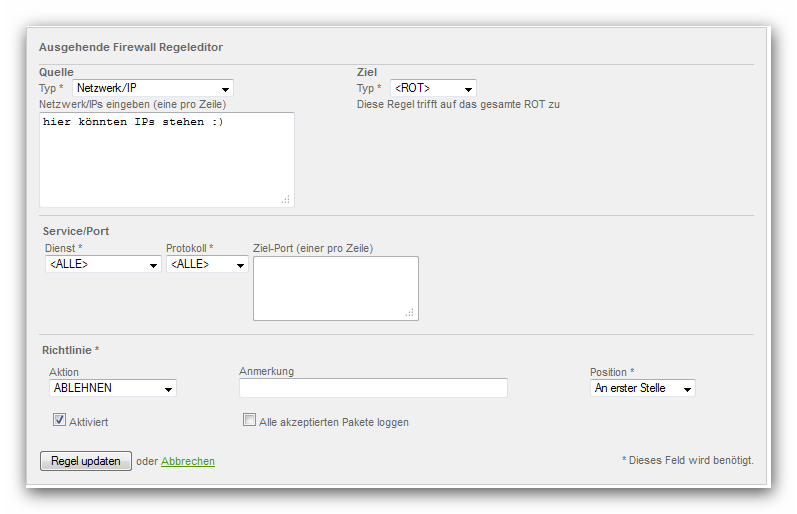Click the Ausgehende Firewall Regeleditor heading
797x514 pixels.
coord(130,46)
